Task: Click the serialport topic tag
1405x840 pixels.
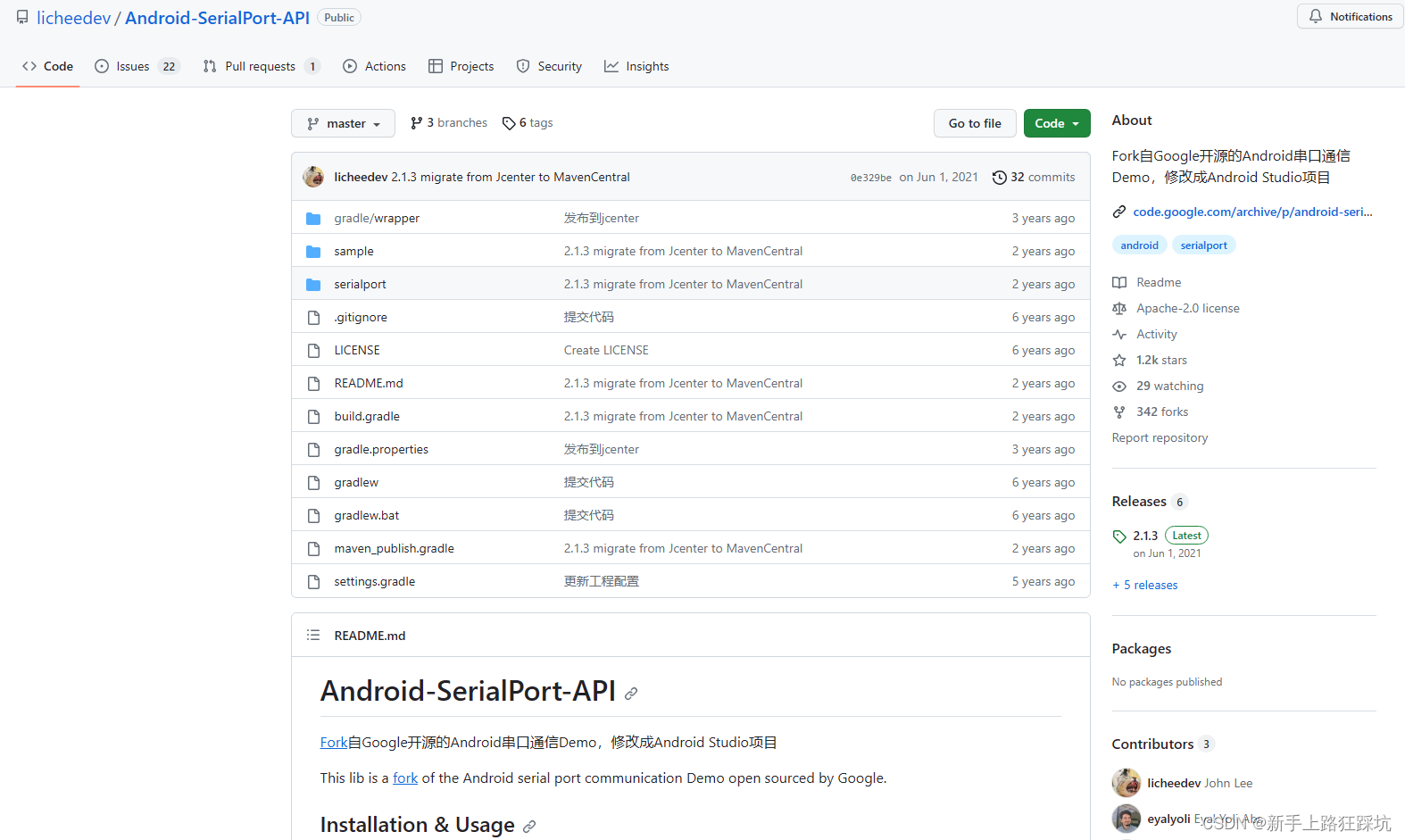Action: click(1203, 245)
